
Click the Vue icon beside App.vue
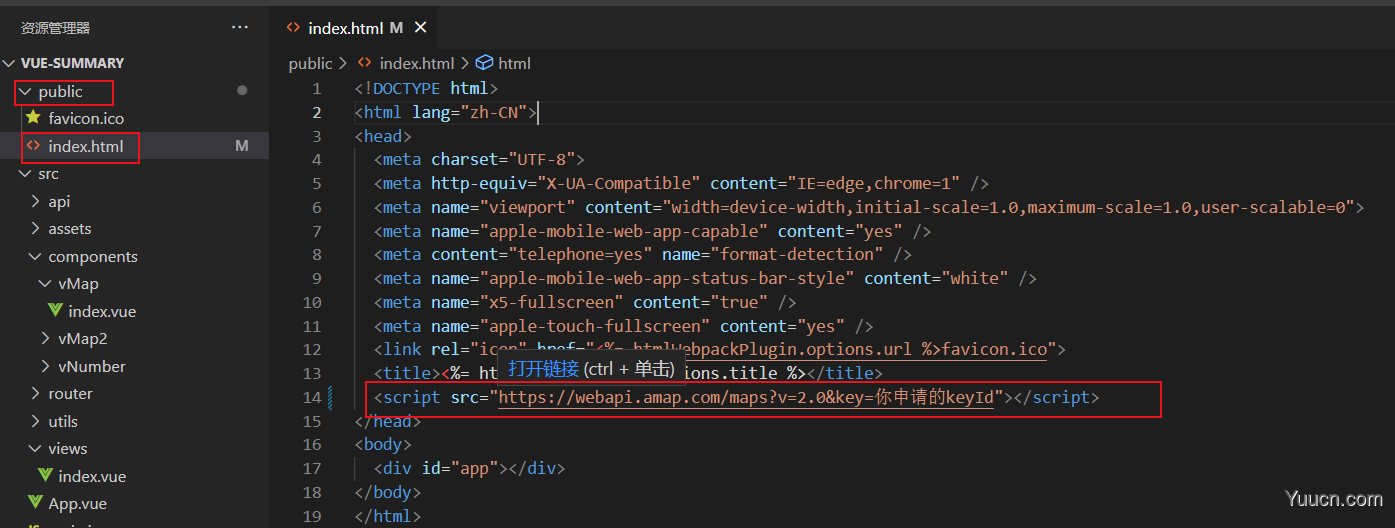click(33, 503)
